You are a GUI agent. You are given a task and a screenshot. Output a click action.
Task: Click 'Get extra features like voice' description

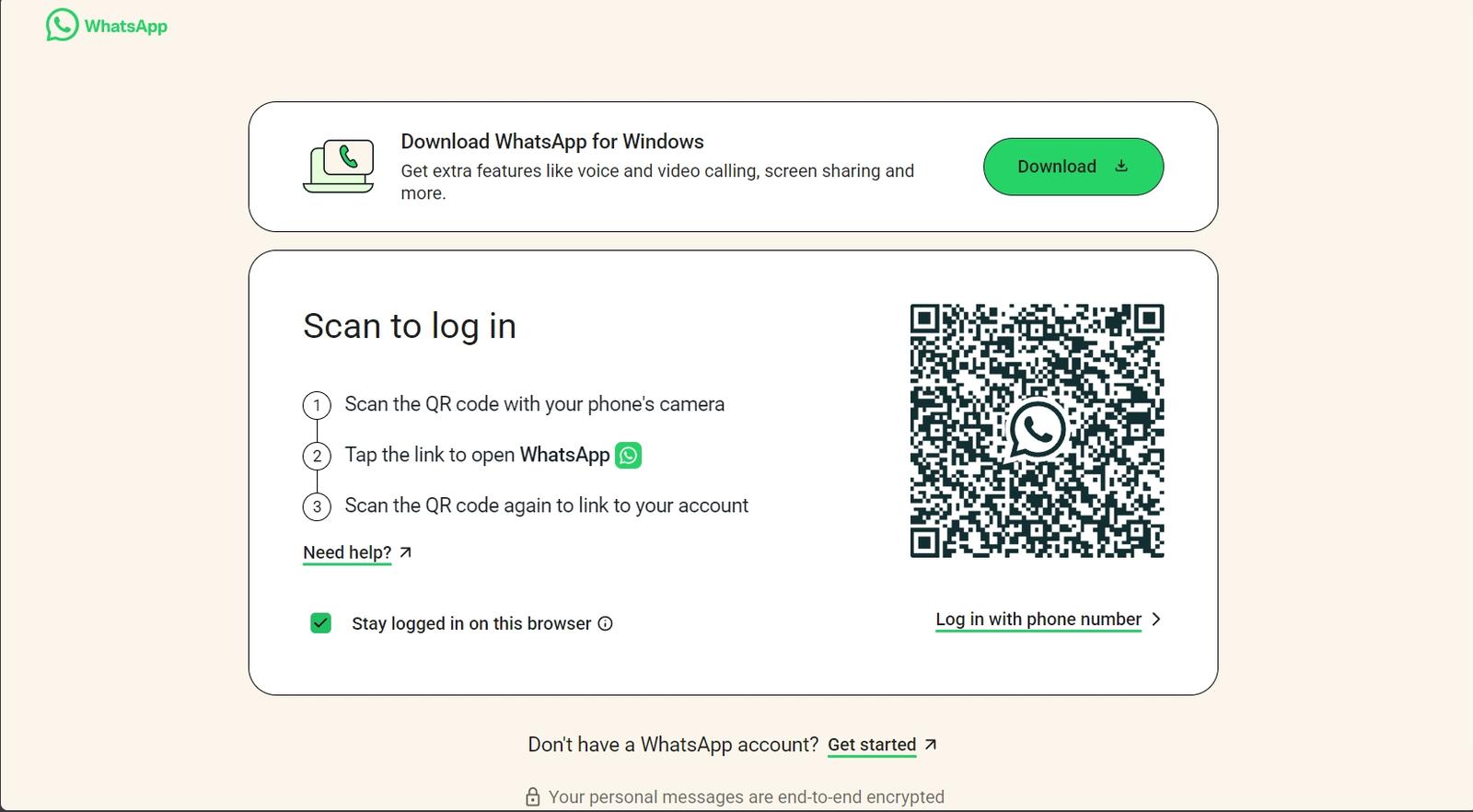click(657, 182)
